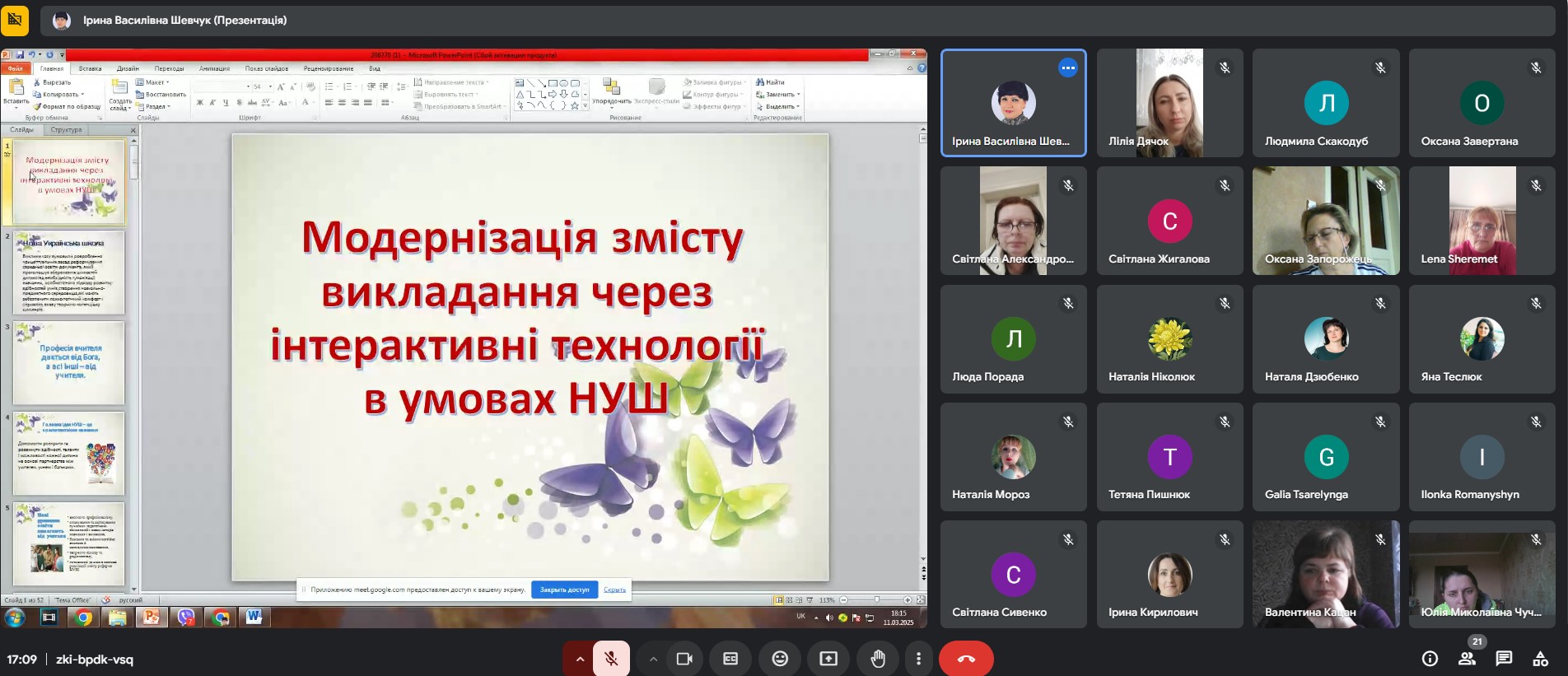Switch to the Дизайн ribbon tab
This screenshot has height=676, width=1568.
[x=128, y=68]
